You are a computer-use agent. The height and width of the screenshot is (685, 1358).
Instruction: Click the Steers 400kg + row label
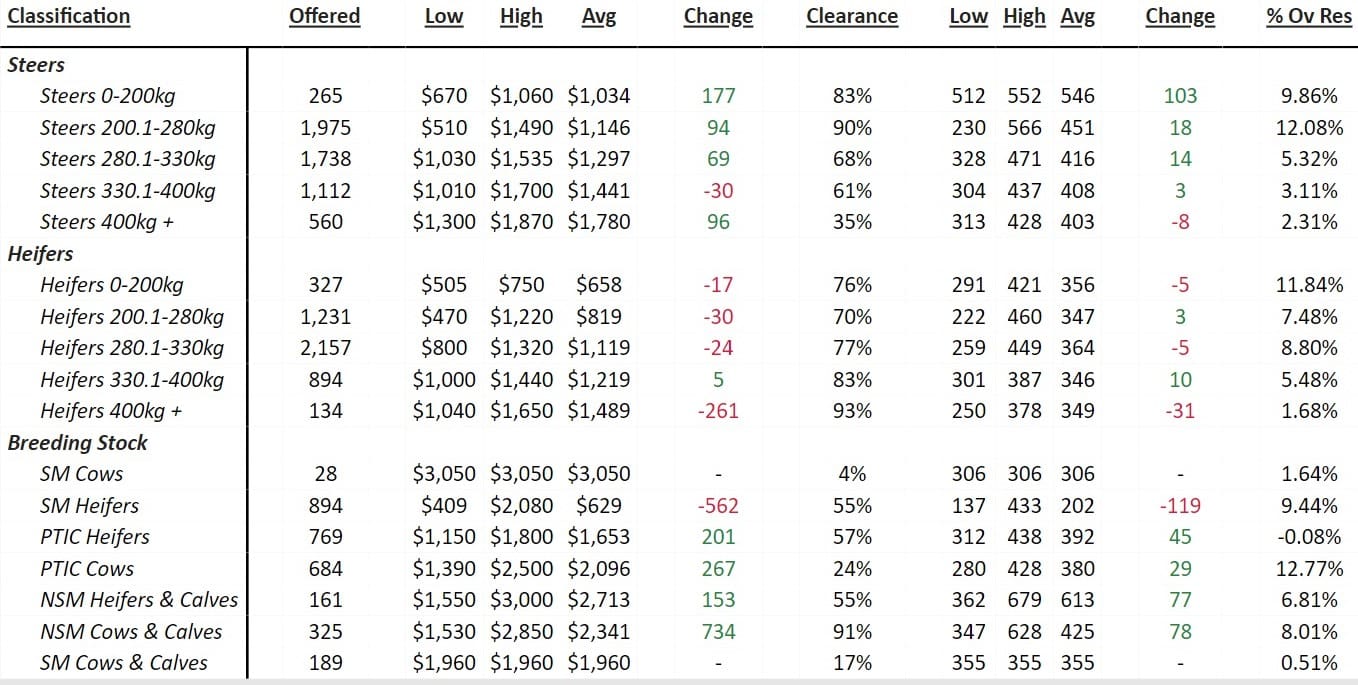coord(107,222)
